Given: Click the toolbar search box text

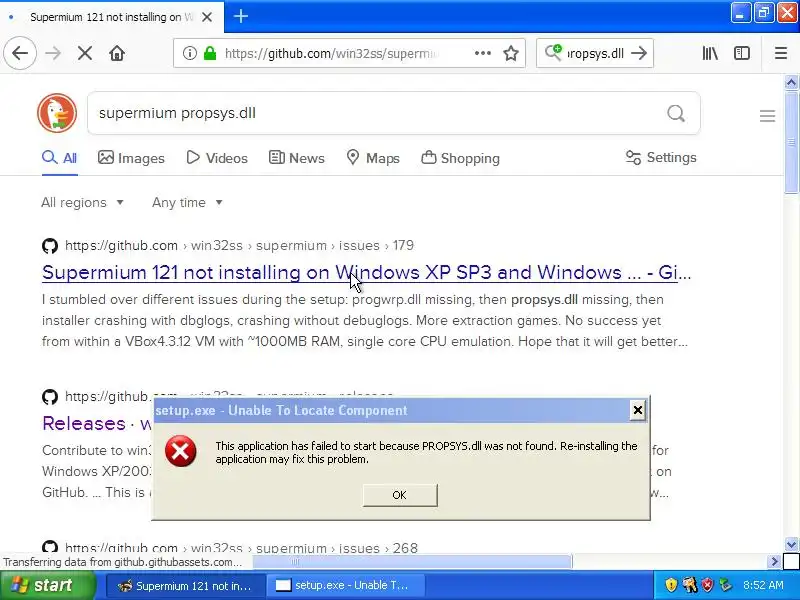Looking at the screenshot, I should tap(595, 53).
